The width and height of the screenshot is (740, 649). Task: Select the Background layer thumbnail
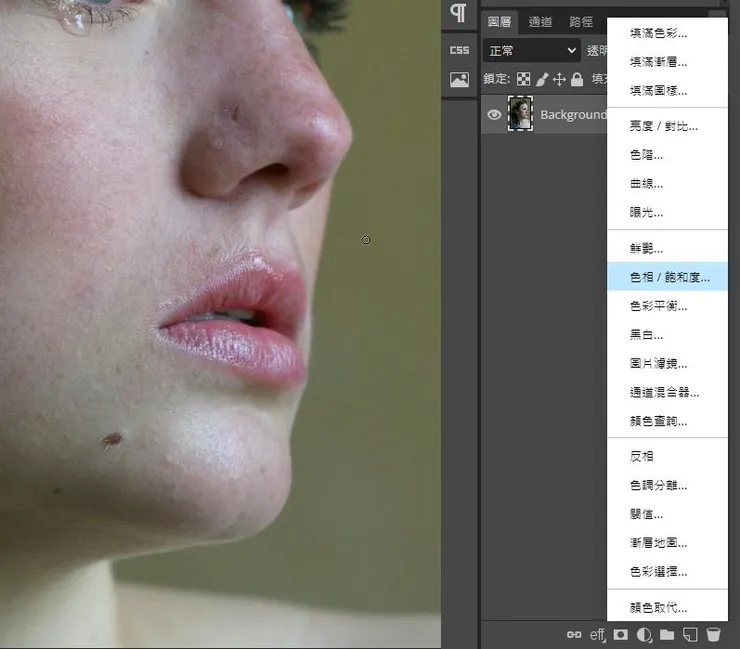520,113
